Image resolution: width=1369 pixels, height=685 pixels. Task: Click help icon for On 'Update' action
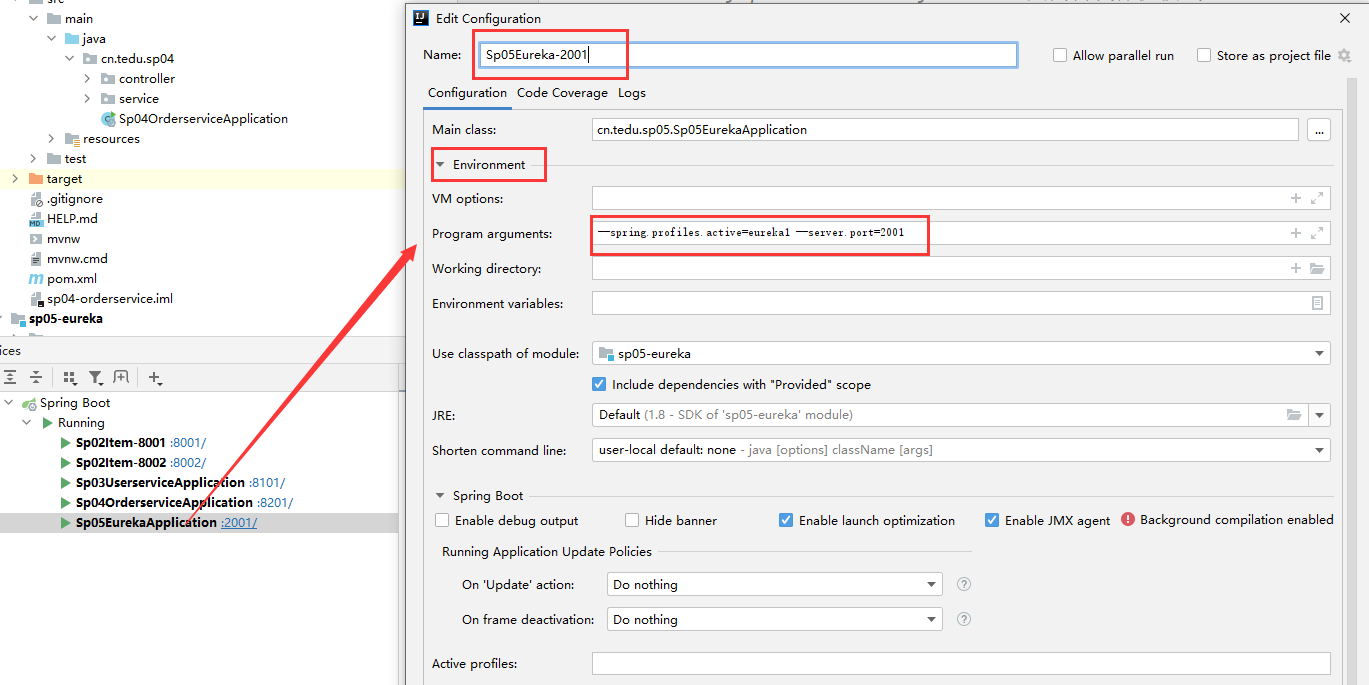pos(964,584)
